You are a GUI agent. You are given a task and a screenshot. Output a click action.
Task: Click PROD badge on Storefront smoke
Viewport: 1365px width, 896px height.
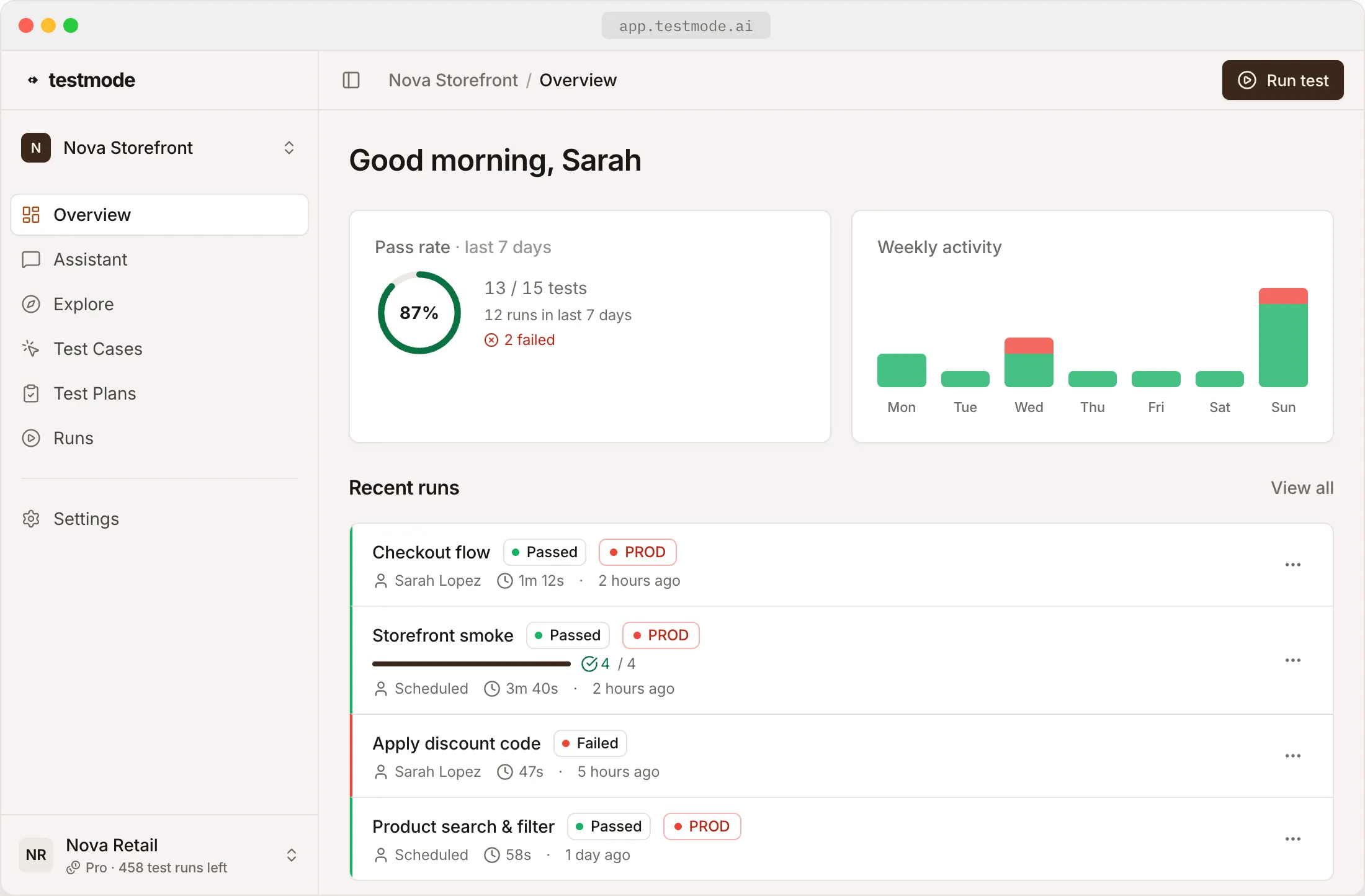point(661,635)
